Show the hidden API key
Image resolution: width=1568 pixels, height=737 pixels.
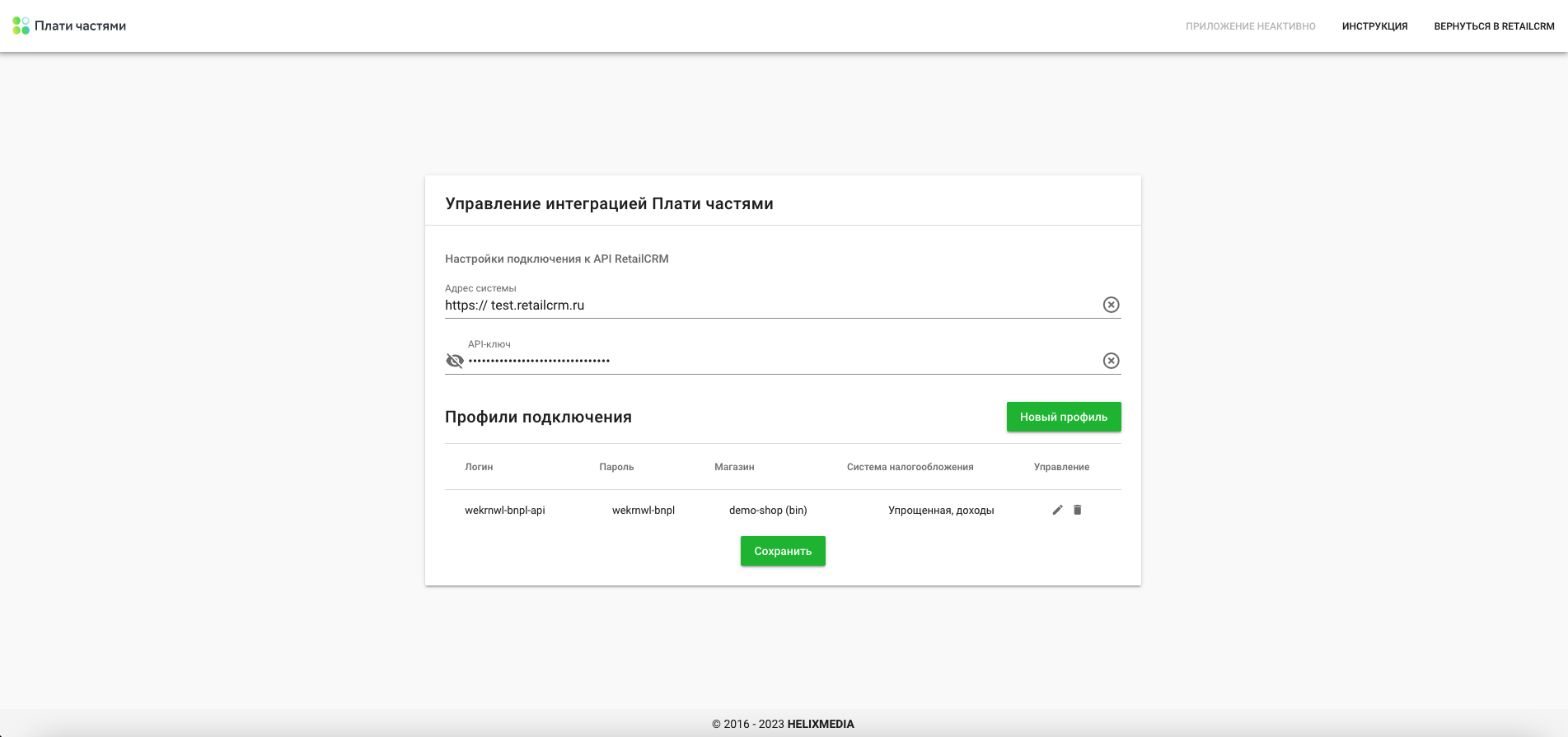(x=455, y=361)
